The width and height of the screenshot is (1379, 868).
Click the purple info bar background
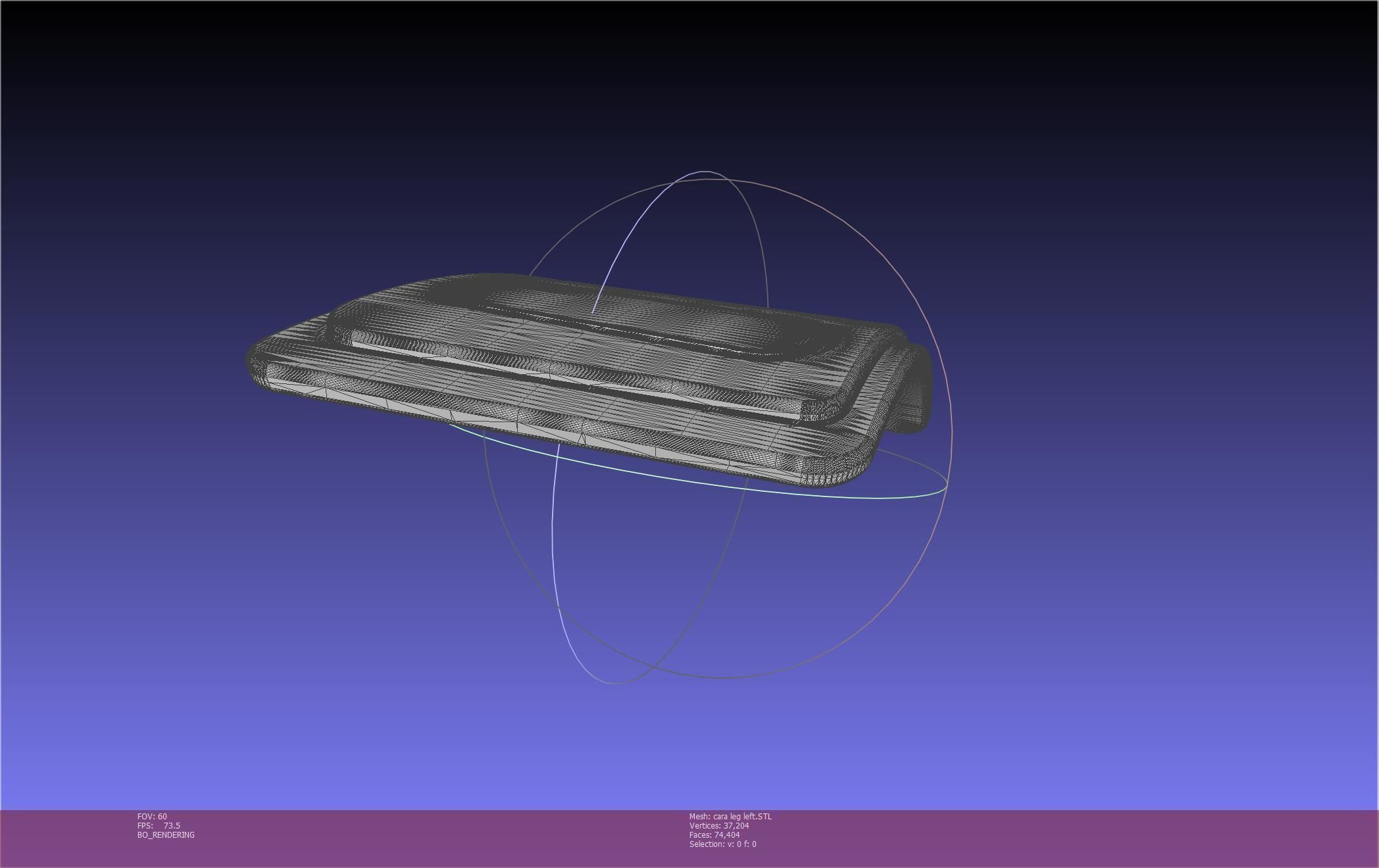click(x=1053, y=838)
